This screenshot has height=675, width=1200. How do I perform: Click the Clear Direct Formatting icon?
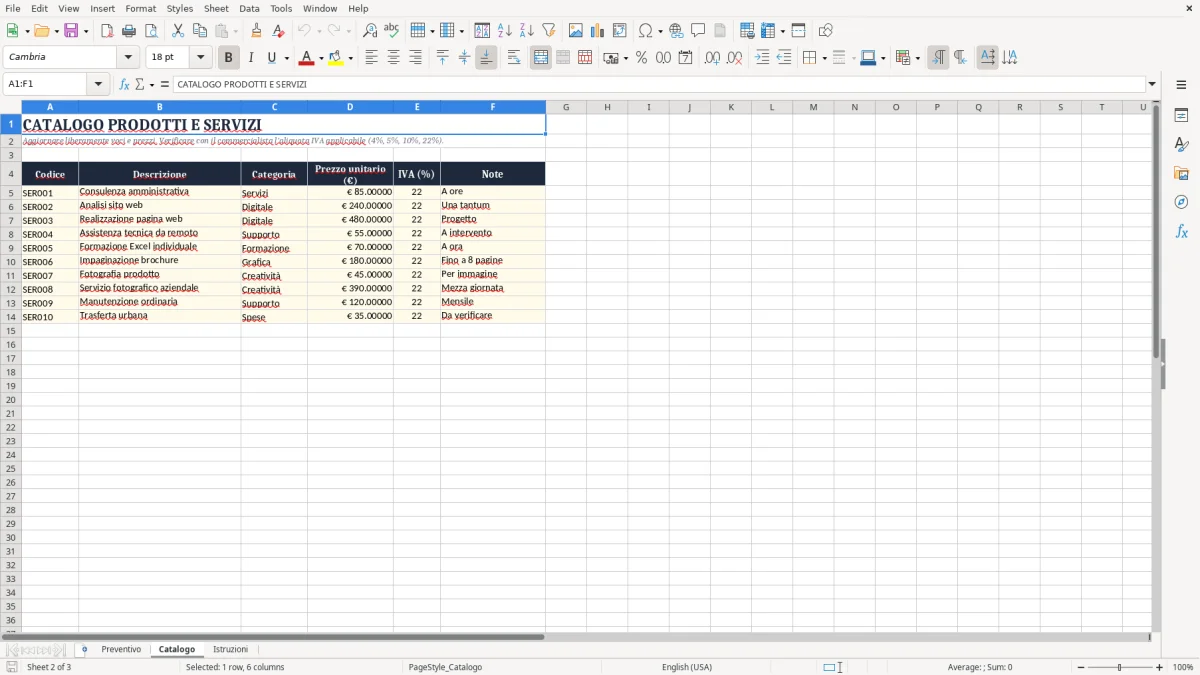pyautogui.click(x=278, y=31)
